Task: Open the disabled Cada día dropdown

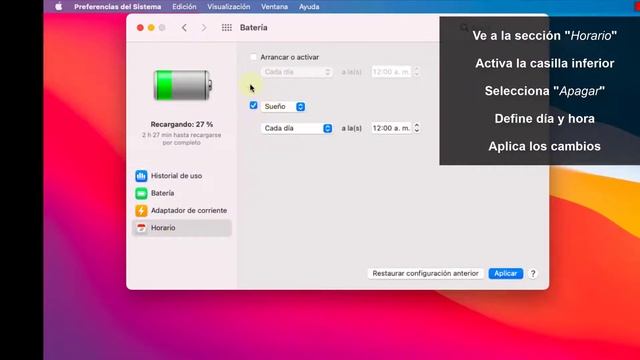Action: [x=297, y=72]
